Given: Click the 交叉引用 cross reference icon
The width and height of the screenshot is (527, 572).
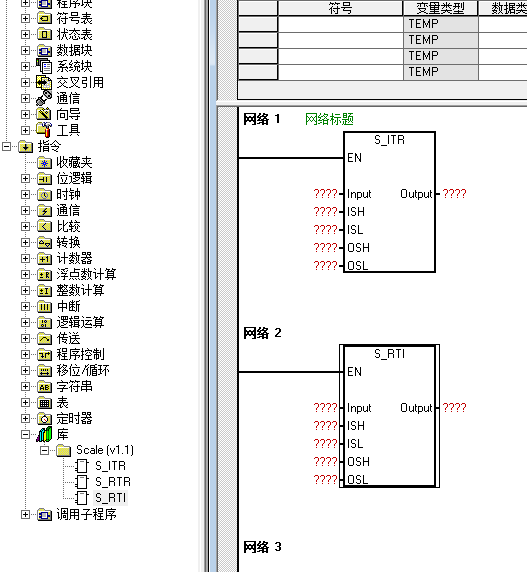Looking at the screenshot, I should [x=44, y=82].
